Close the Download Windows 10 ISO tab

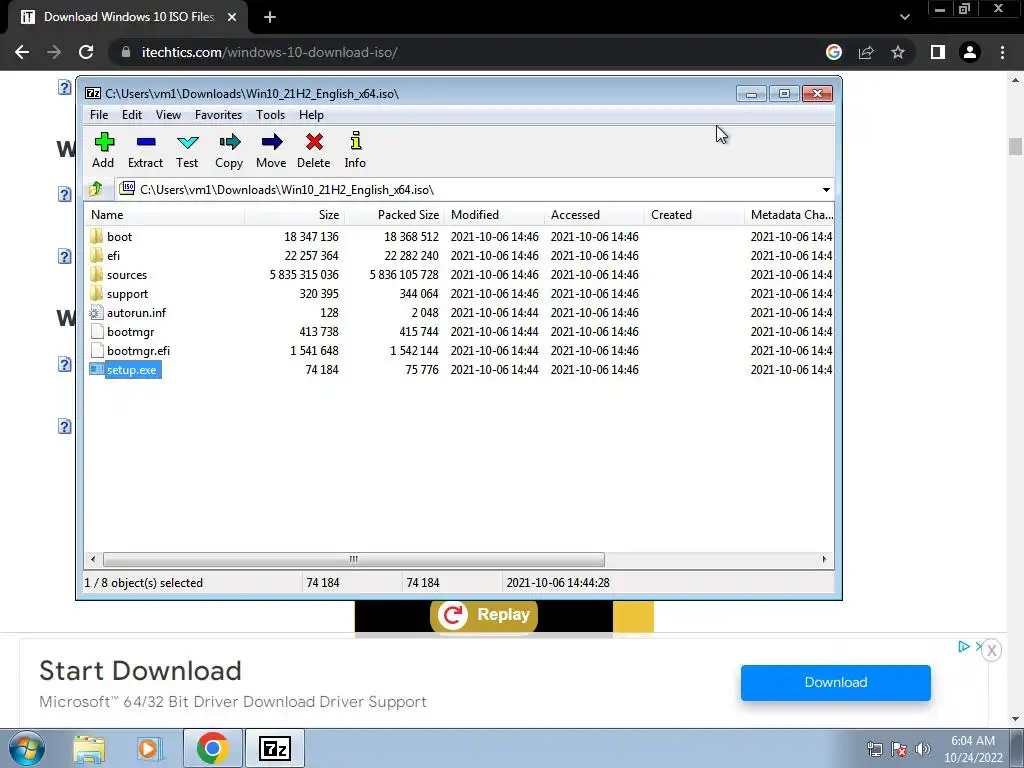tap(232, 17)
